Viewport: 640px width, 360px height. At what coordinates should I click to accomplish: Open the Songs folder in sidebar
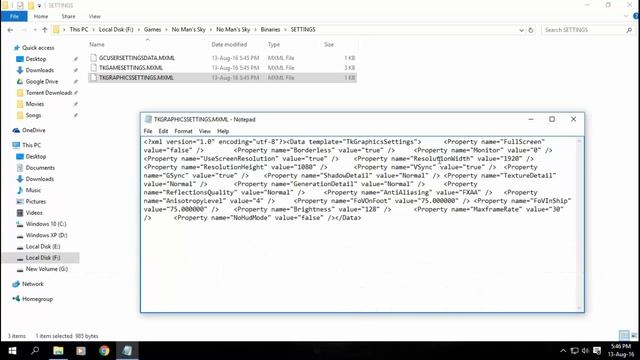click(33, 116)
